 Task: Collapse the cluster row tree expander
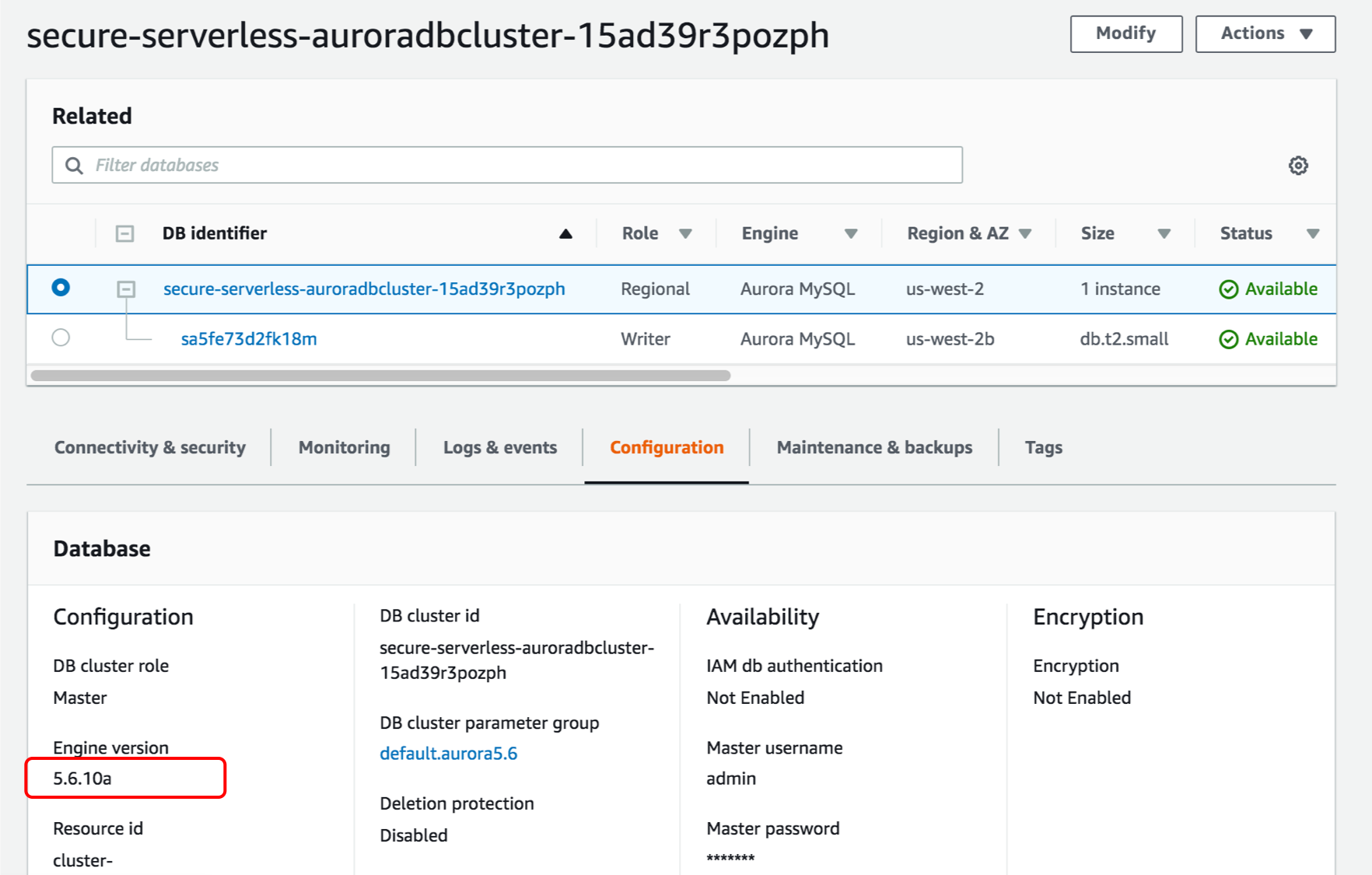[126, 289]
